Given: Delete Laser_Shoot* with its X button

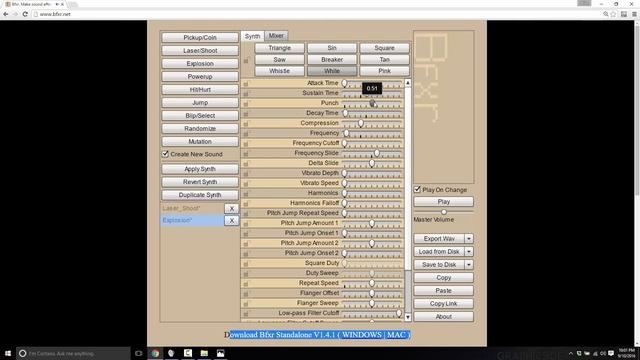Looking at the screenshot, I should click(231, 208).
